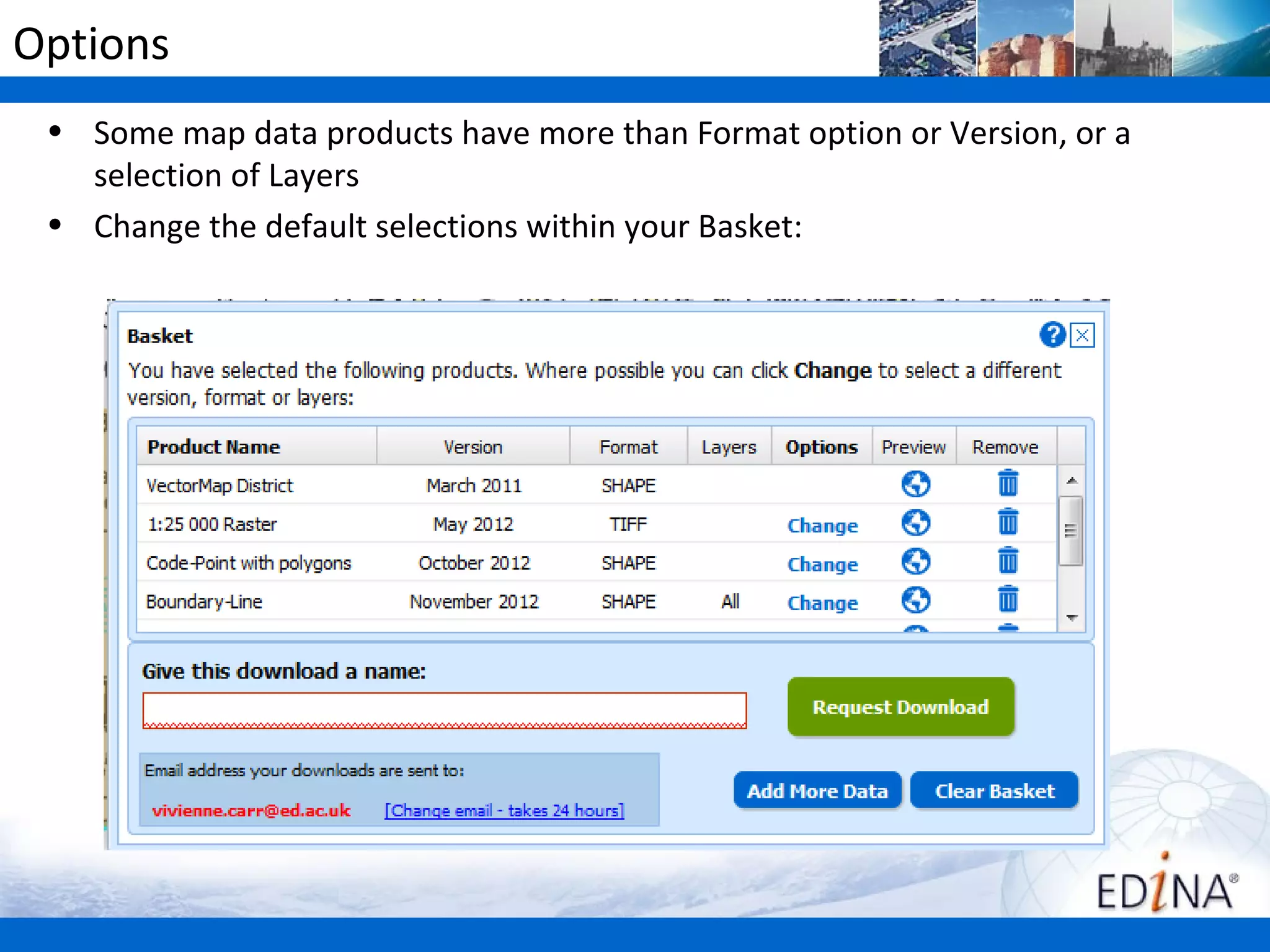Viewport: 1270px width, 952px height.
Task: Select the Boundary-Line row name
Action: point(204,601)
